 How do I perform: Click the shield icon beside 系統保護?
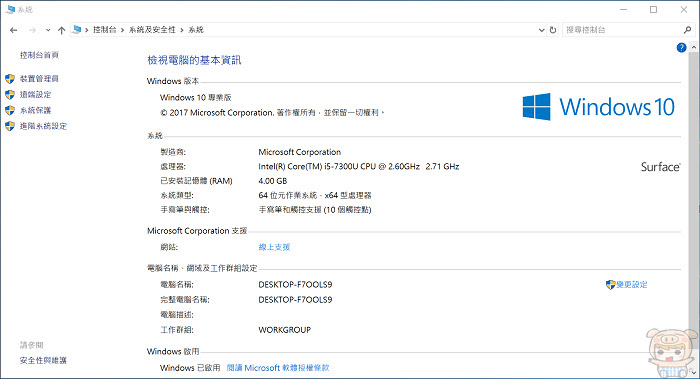pos(10,110)
